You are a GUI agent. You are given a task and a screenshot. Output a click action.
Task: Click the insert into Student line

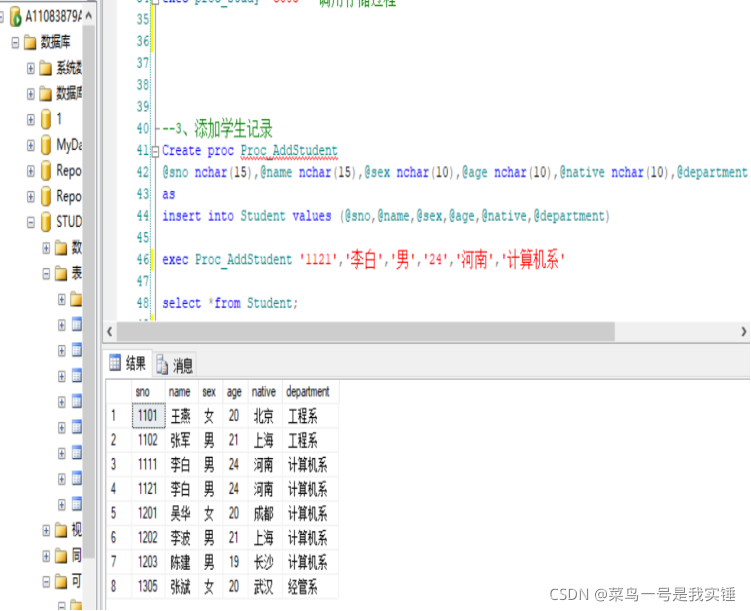386,216
